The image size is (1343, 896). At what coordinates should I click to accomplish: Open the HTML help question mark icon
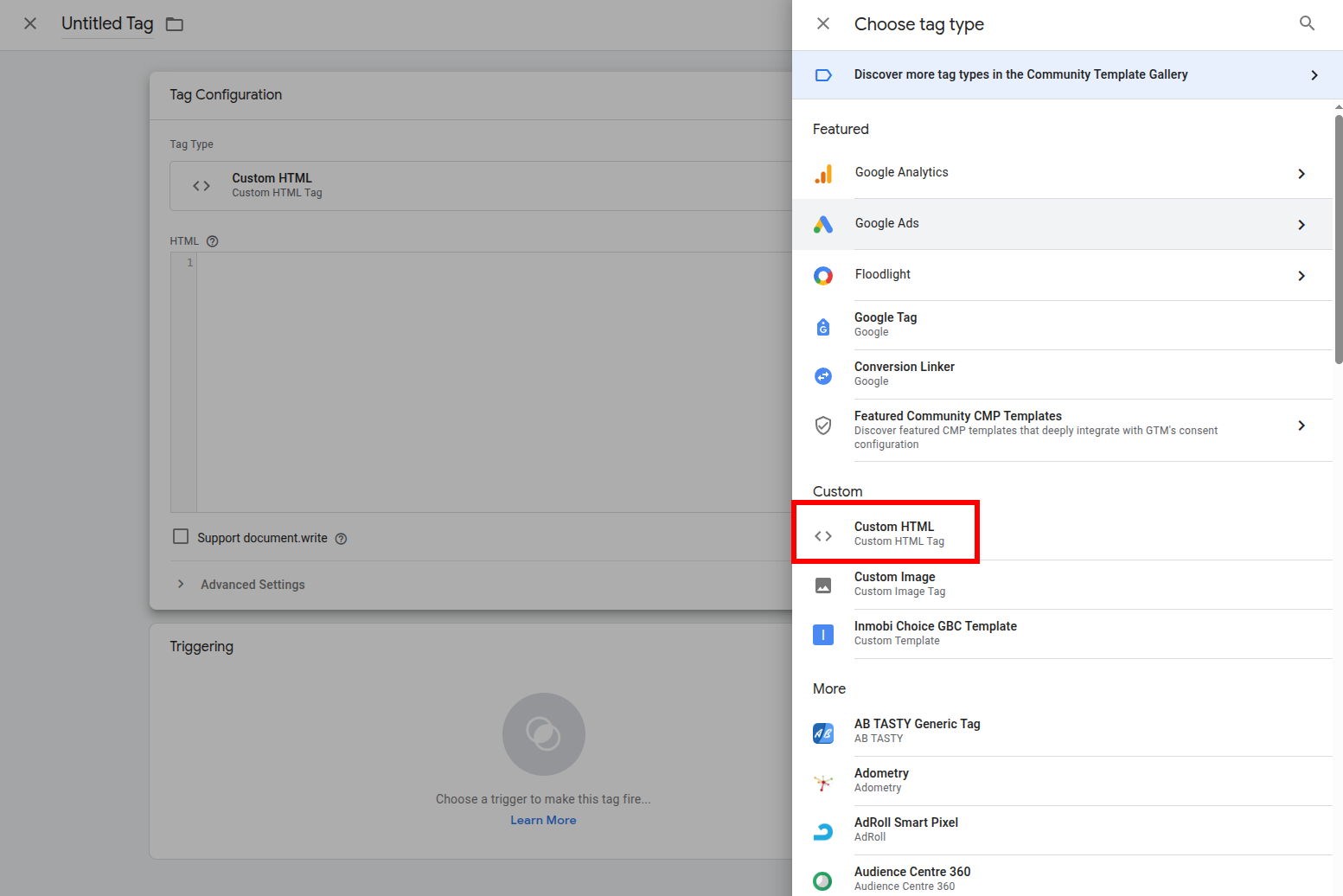click(x=213, y=241)
